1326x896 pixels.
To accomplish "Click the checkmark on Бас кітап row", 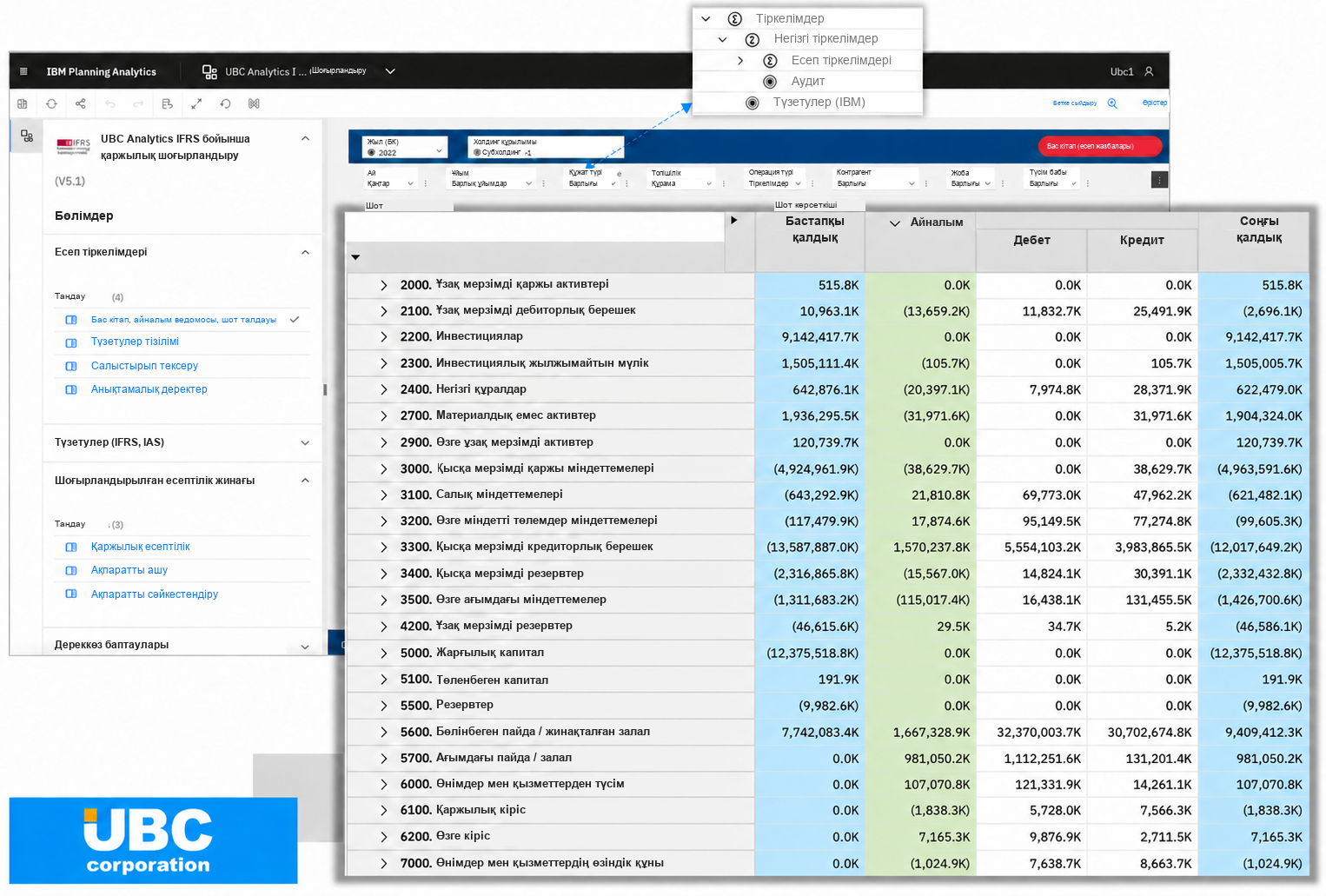I will [x=295, y=319].
